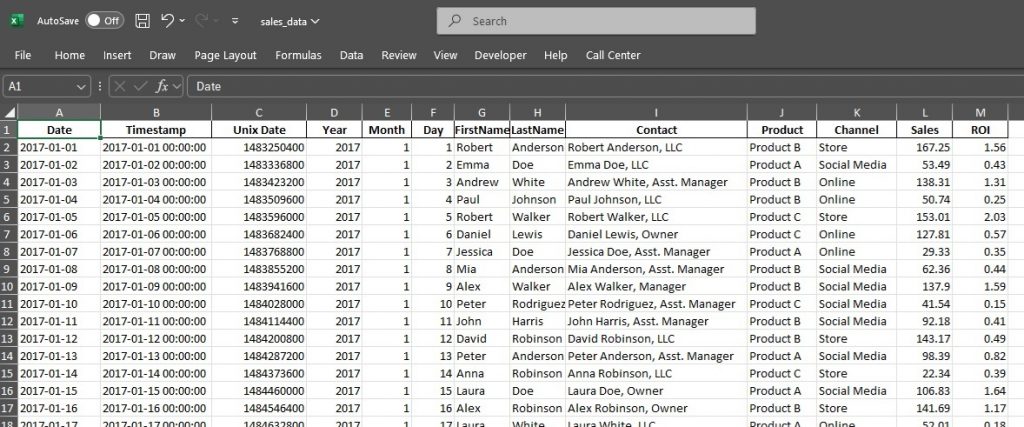
Task: Open the File menu
Action: 23,55
